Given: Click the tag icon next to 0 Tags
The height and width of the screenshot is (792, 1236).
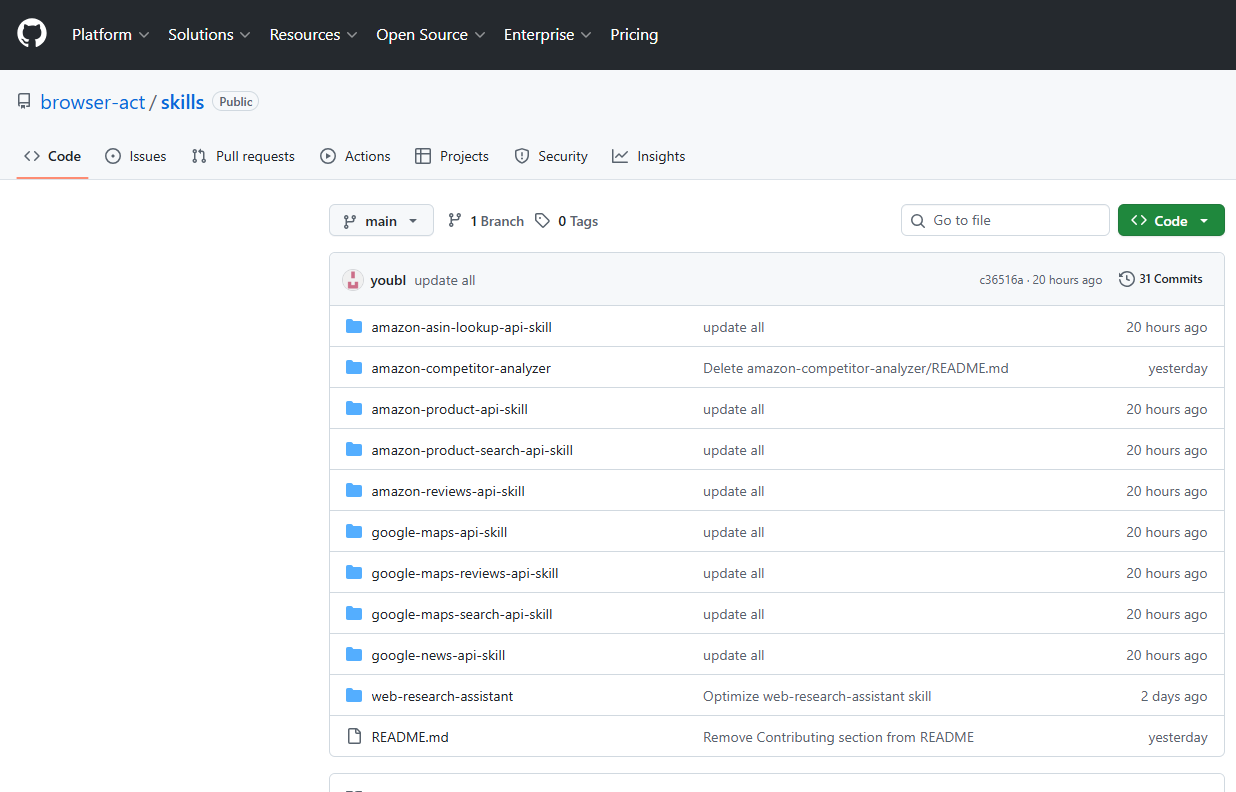Looking at the screenshot, I should click(541, 220).
